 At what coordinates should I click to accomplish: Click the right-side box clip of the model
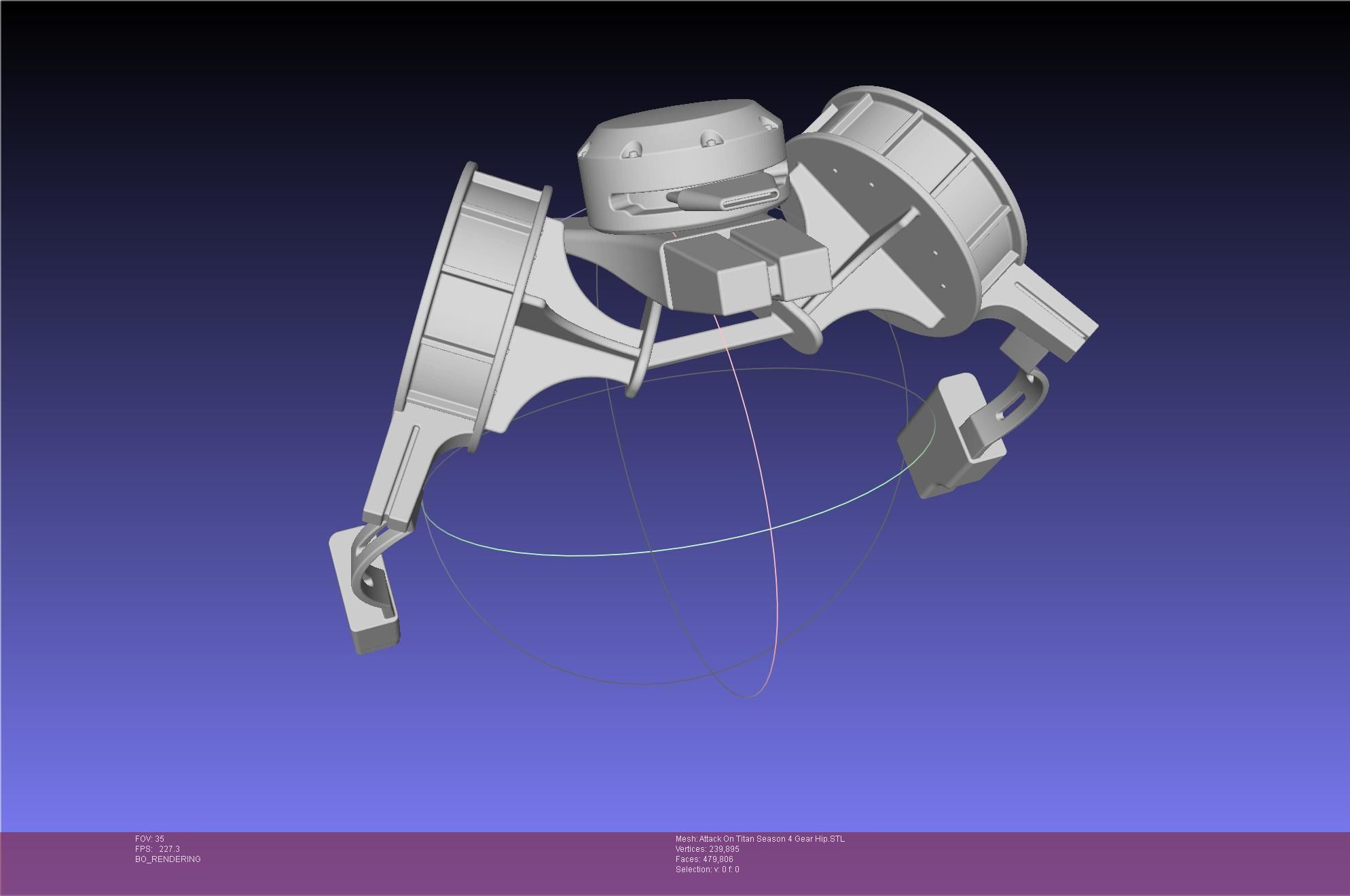(951, 434)
